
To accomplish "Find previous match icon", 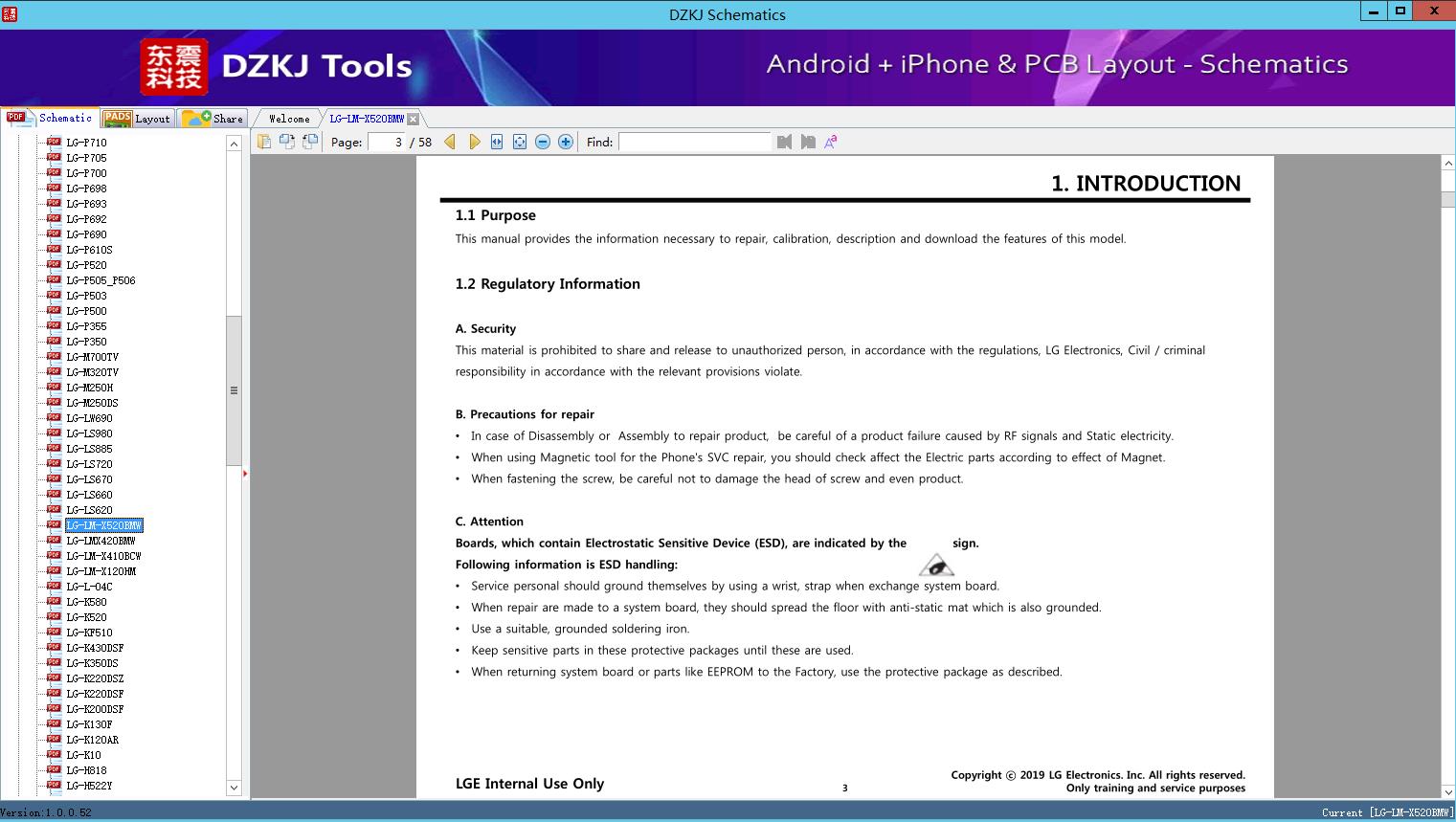I will (x=785, y=142).
